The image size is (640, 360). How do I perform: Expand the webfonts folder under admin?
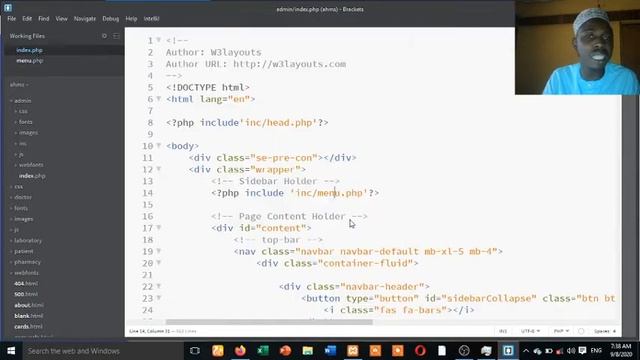pos(31,165)
